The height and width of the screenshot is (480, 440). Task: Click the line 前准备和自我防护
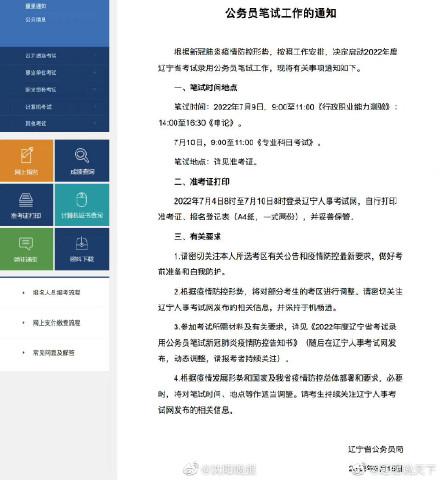(x=192, y=272)
